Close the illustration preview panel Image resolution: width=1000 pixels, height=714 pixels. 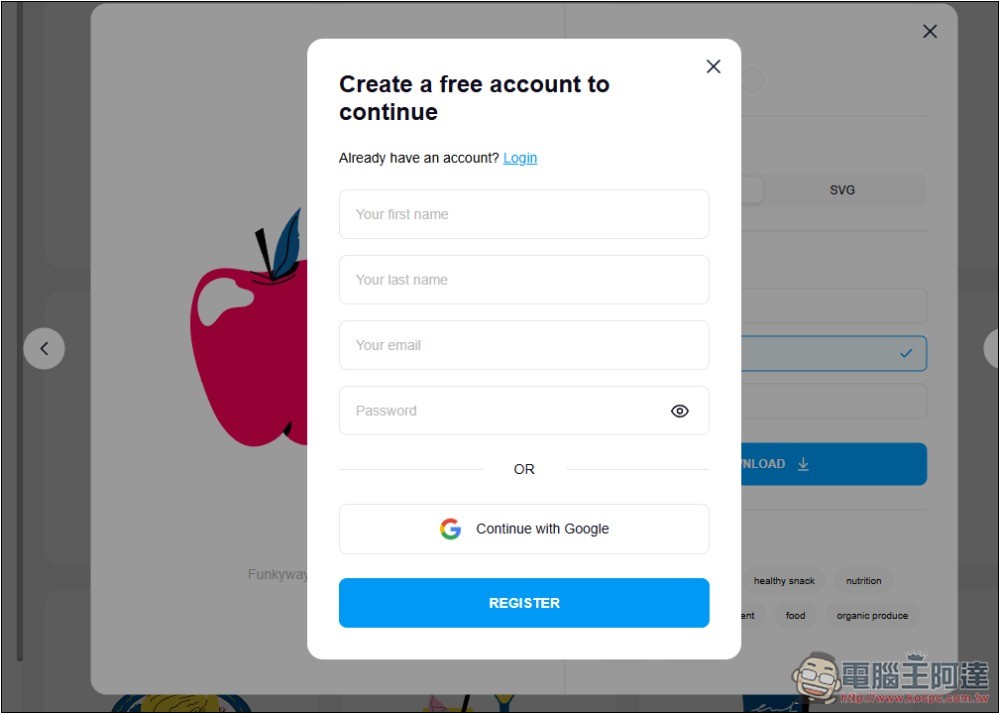tap(929, 31)
